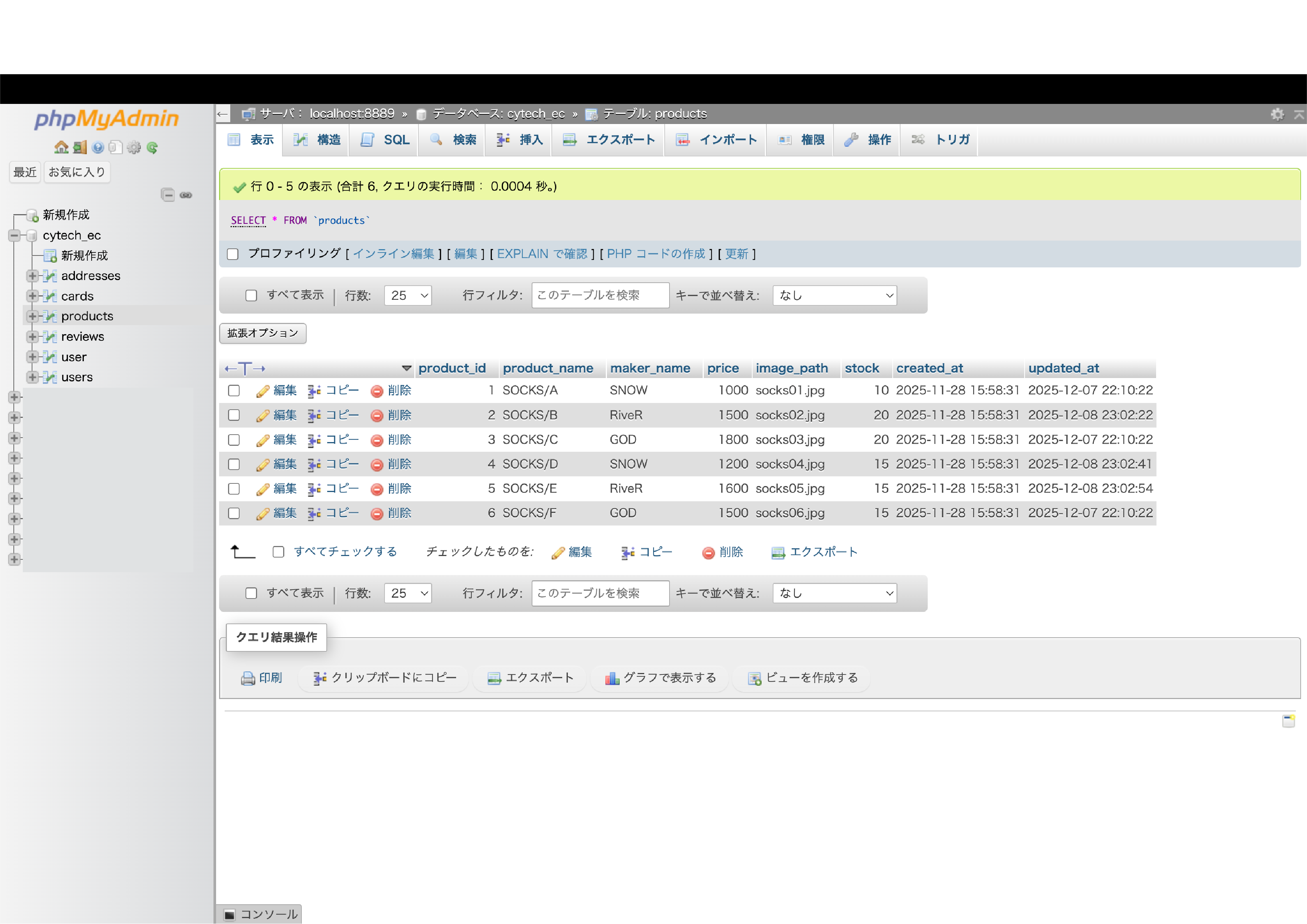Click the green reload navigation icon
1307x924 pixels.
tap(152, 148)
